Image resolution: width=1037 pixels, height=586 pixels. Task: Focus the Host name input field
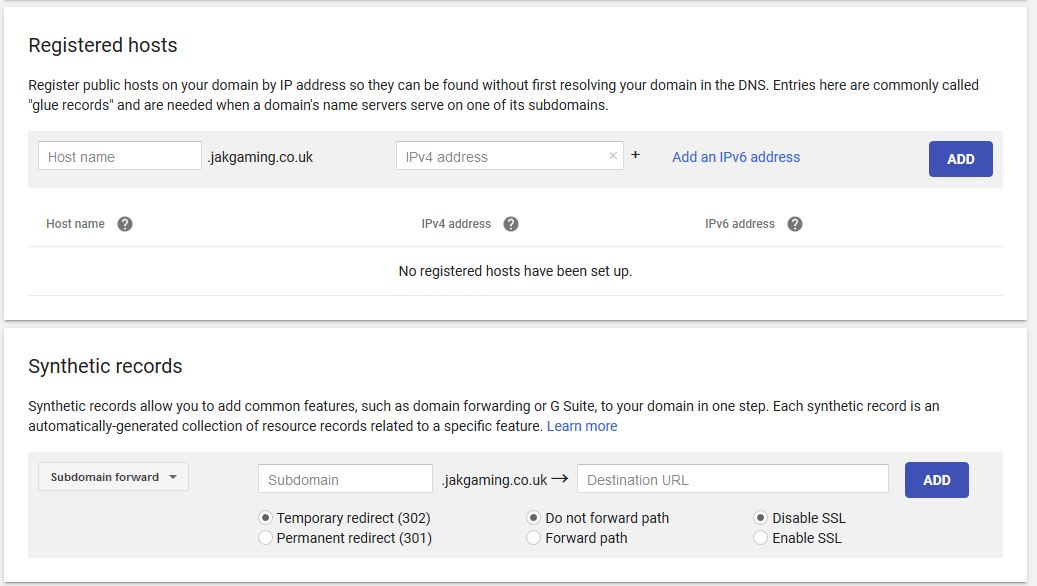(x=120, y=155)
